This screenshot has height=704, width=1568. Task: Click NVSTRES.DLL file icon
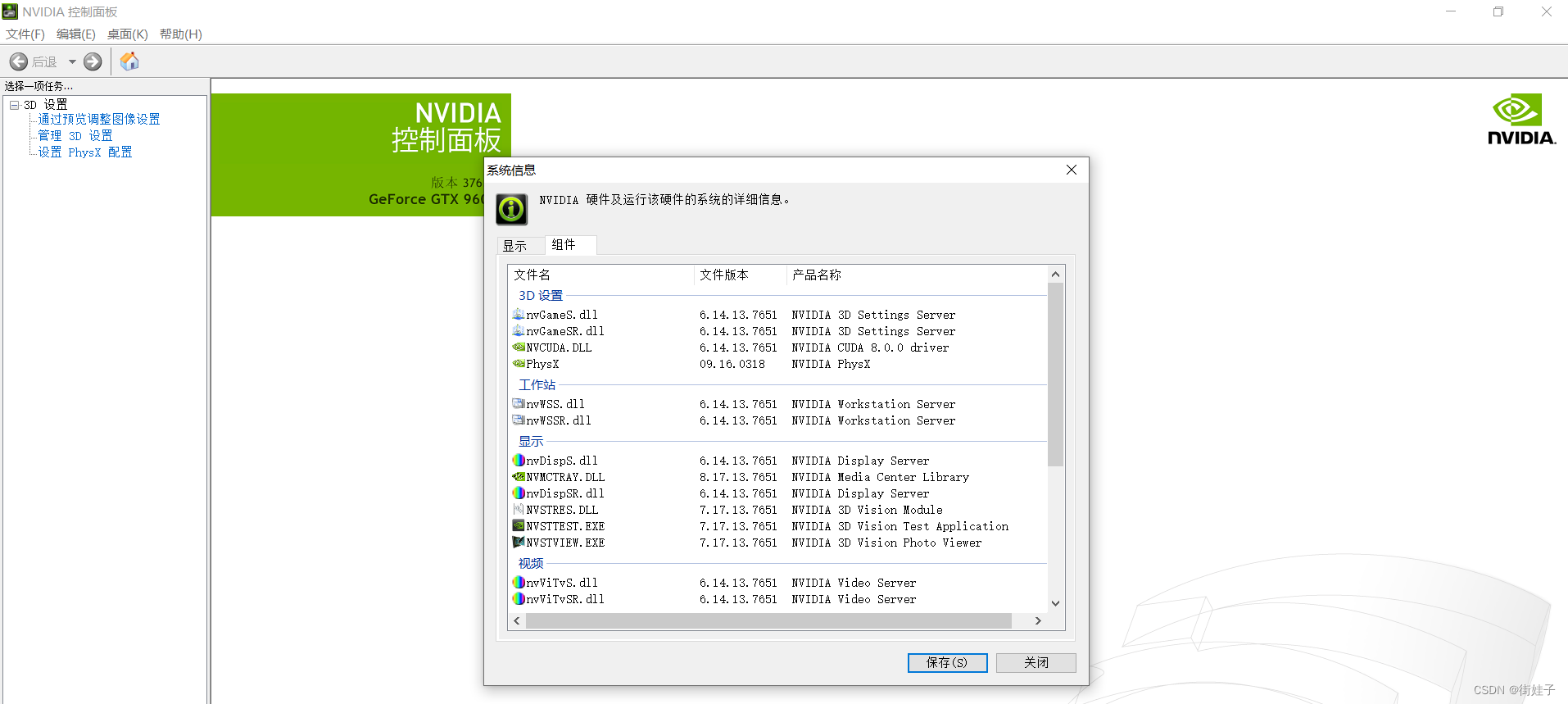pyautogui.click(x=519, y=510)
